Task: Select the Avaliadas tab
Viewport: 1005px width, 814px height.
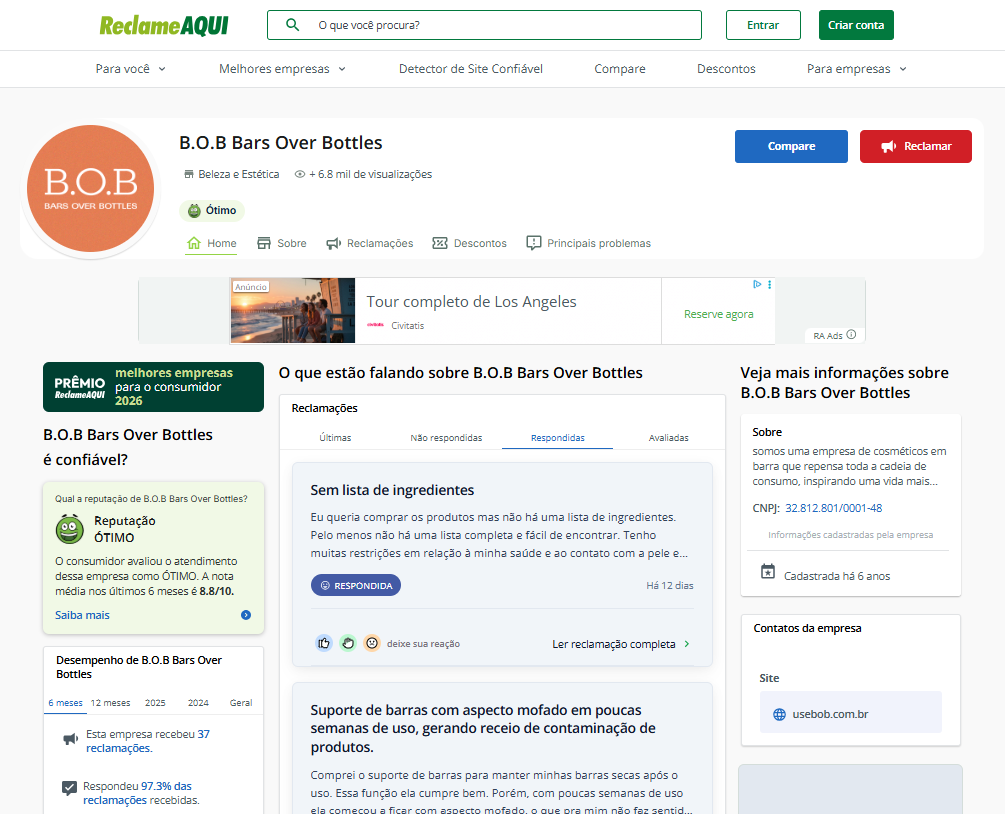Action: click(669, 438)
